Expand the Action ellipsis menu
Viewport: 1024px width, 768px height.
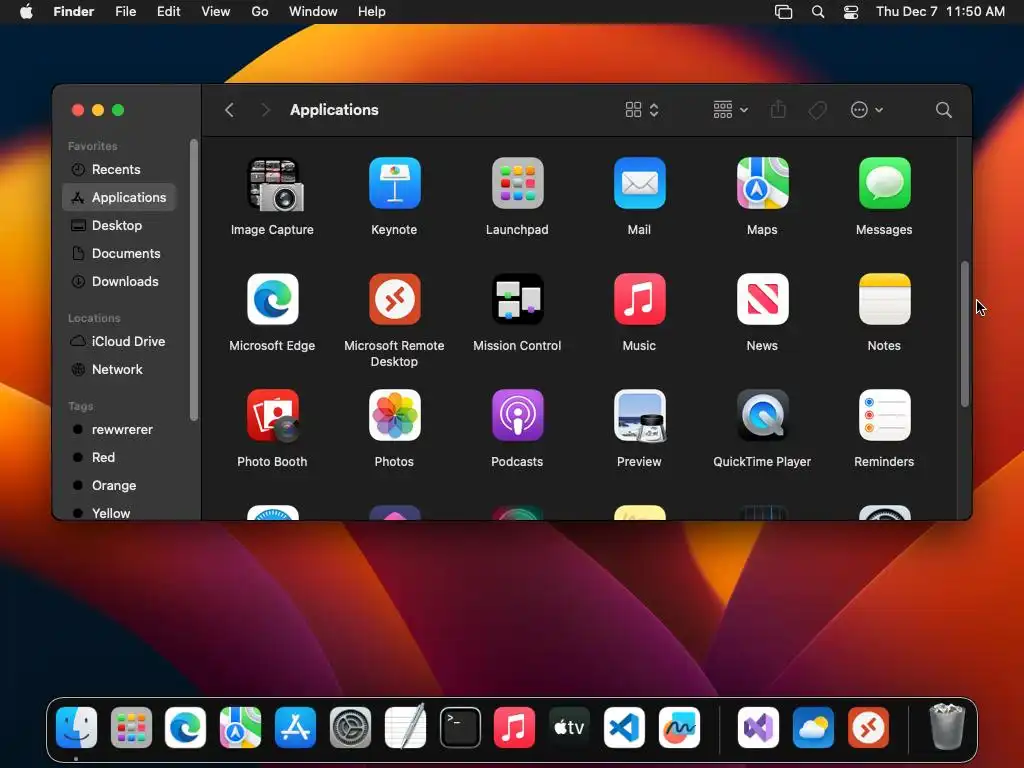tap(867, 110)
